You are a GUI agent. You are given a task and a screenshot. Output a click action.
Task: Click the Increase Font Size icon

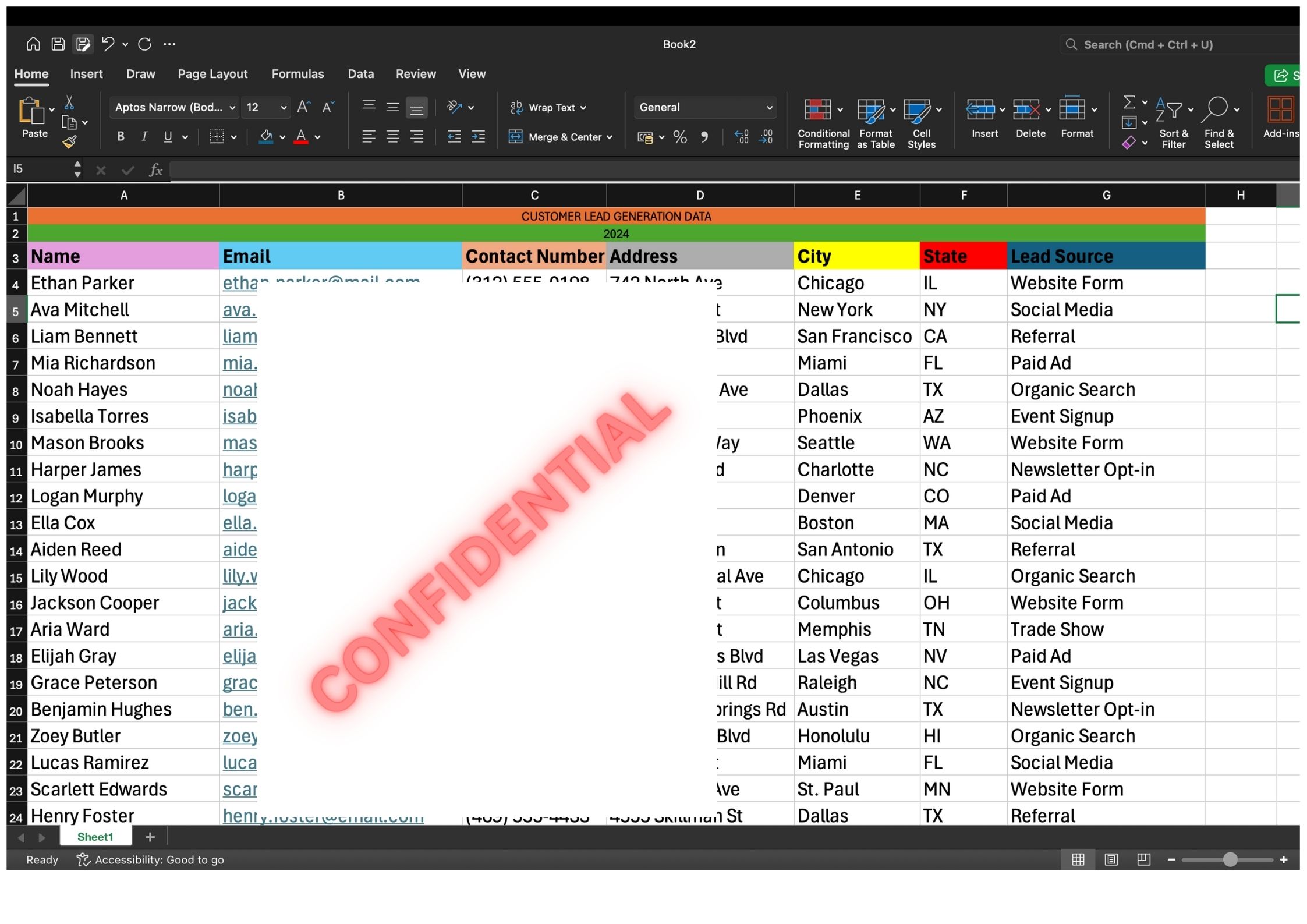[x=303, y=107]
